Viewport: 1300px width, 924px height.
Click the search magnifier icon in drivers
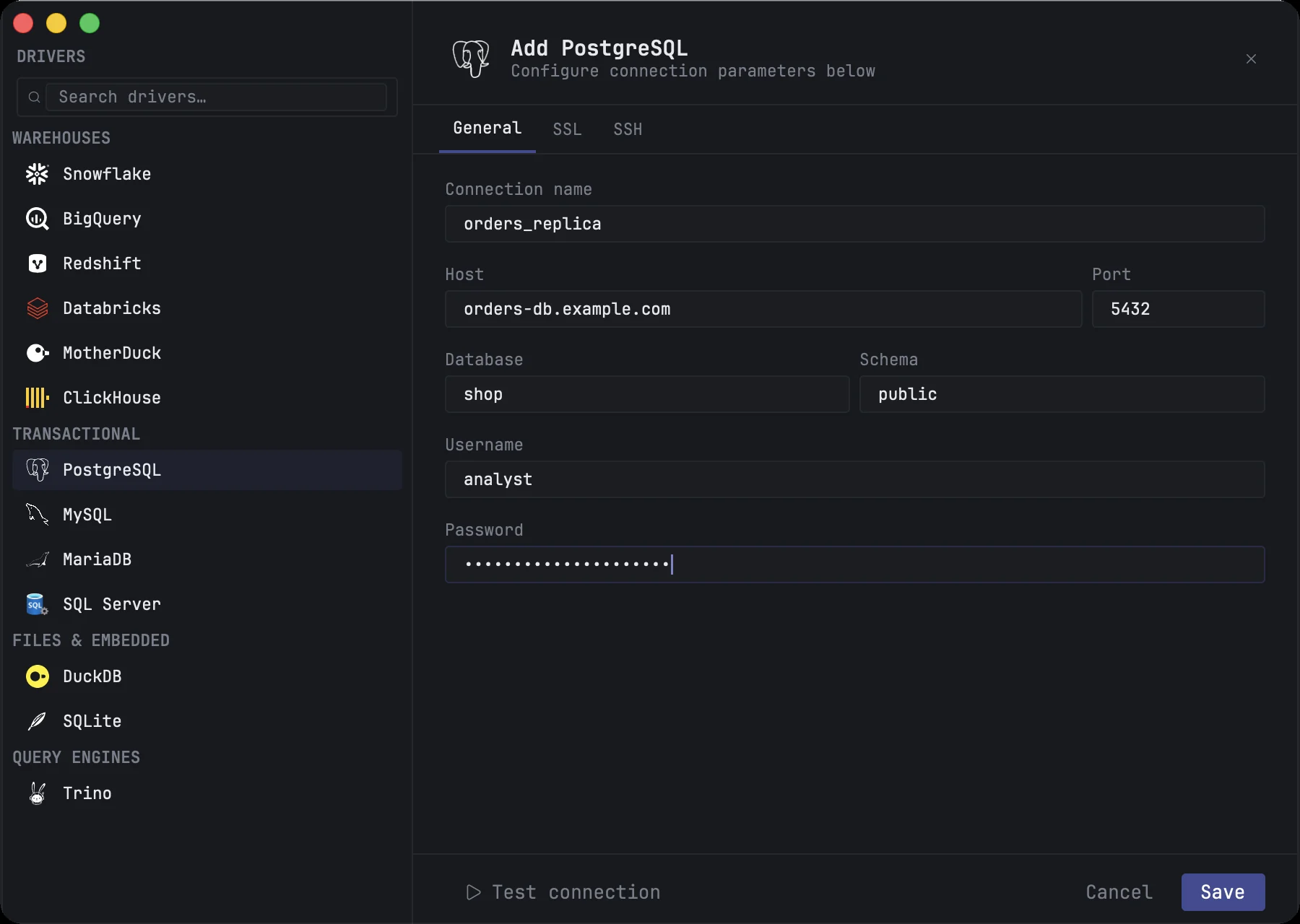coord(34,97)
